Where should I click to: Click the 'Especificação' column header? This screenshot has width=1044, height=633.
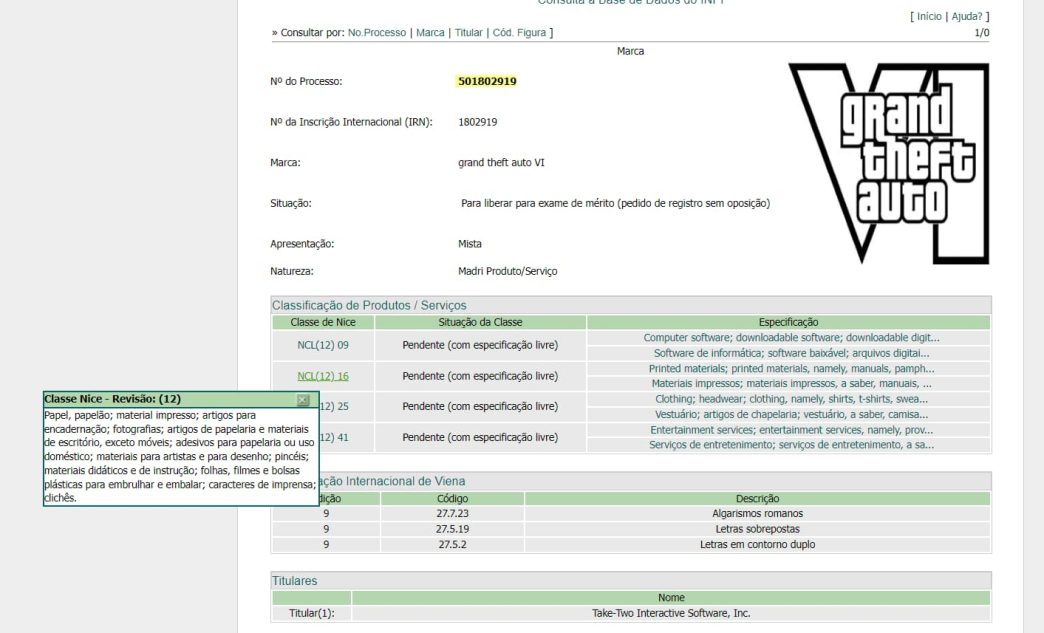(788, 322)
